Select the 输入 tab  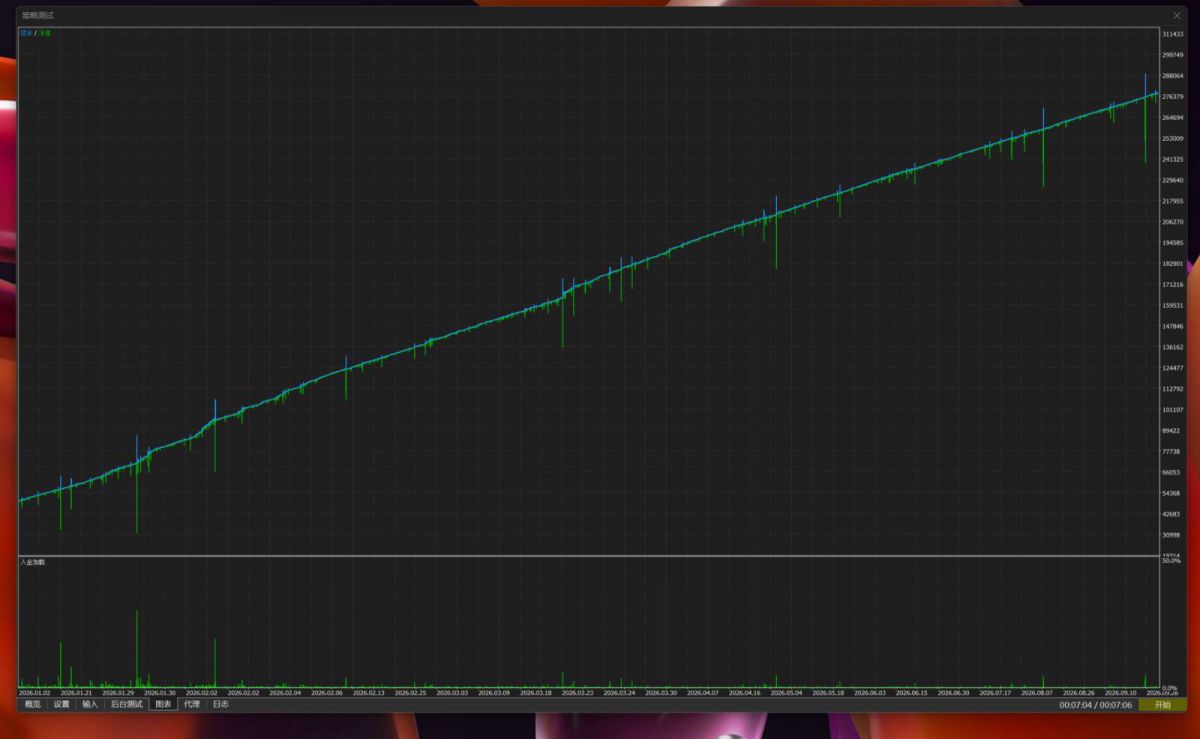[x=90, y=704]
